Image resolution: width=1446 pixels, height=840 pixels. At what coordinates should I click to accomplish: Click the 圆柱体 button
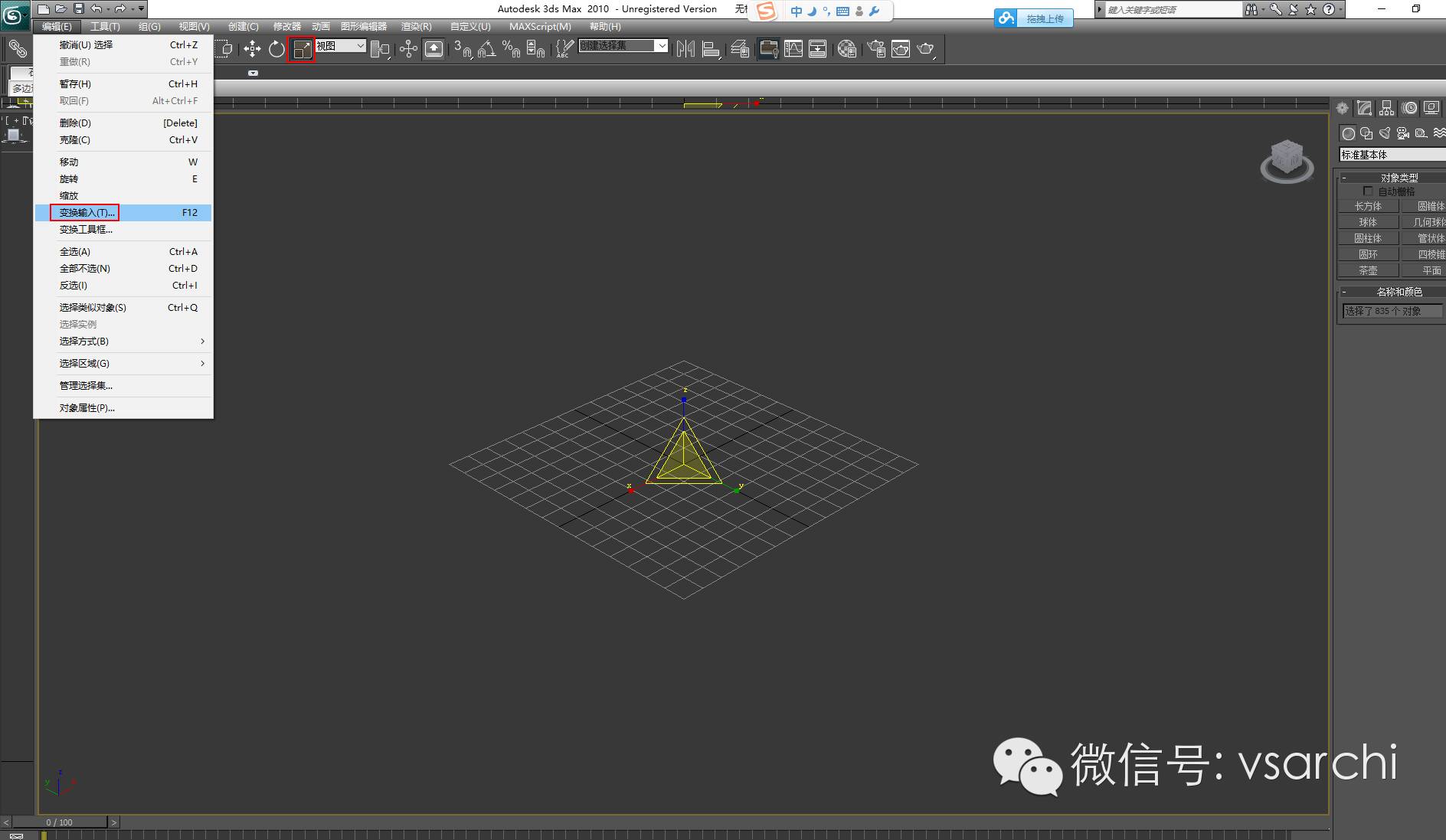pos(1368,238)
